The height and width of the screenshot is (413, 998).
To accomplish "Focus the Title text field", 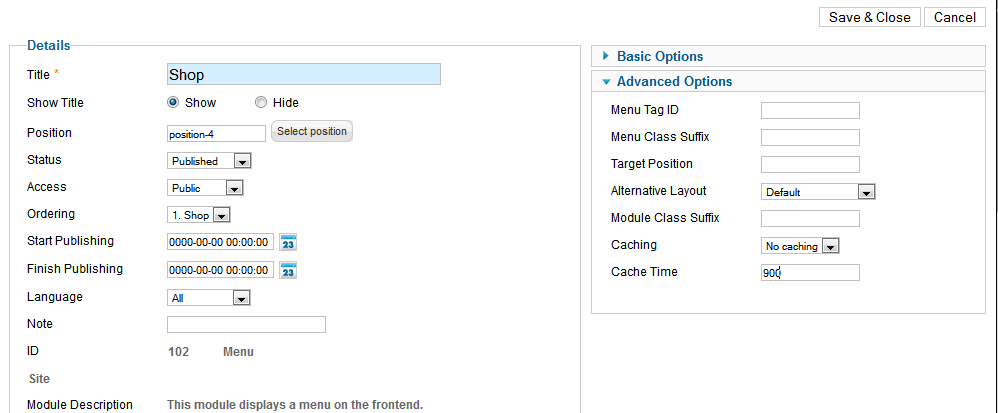I will (x=303, y=75).
